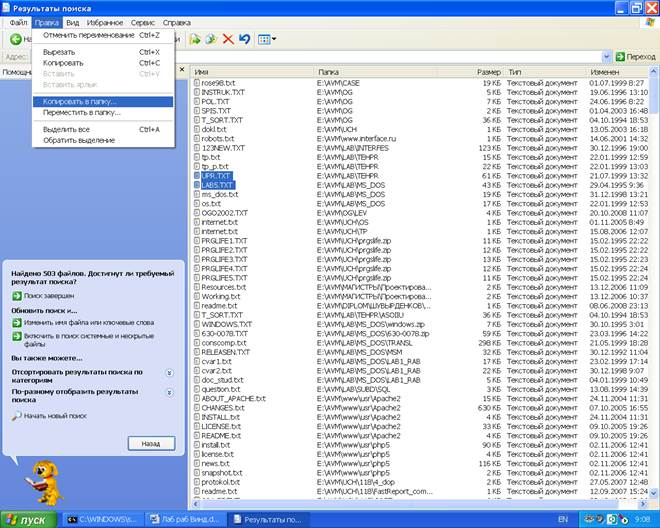The image size is (660, 528).
Task: Click the Copy To folder toolbar icon
Action: point(211,39)
